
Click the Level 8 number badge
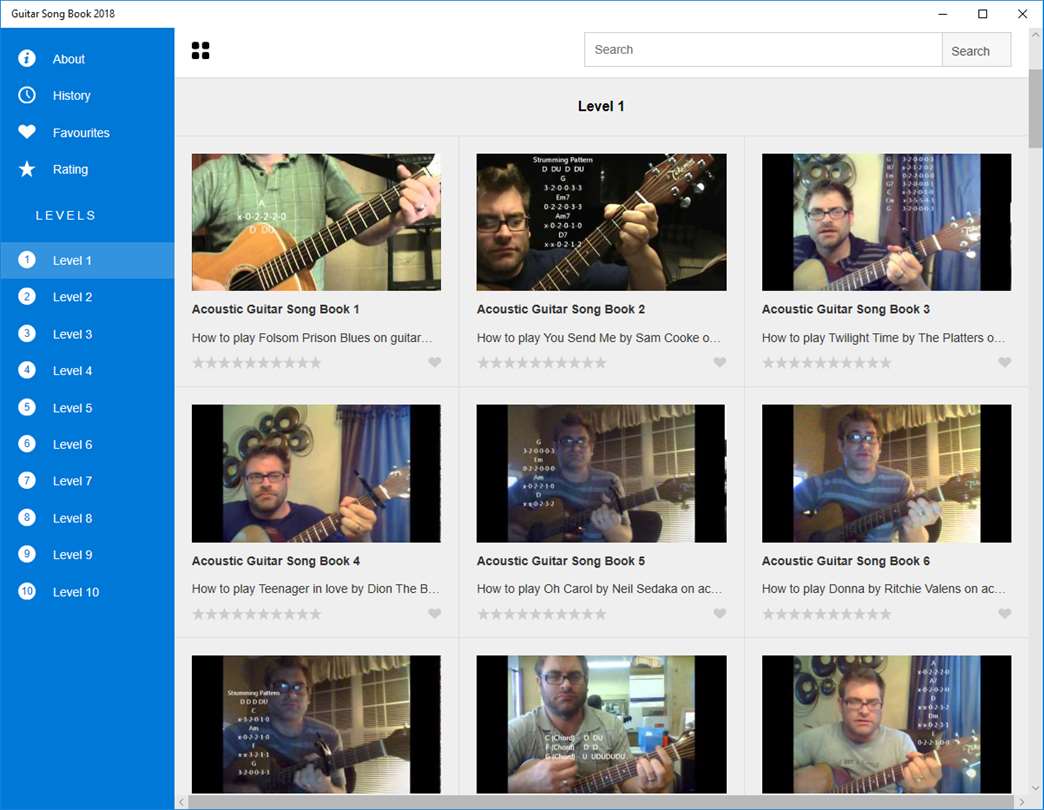[27, 518]
